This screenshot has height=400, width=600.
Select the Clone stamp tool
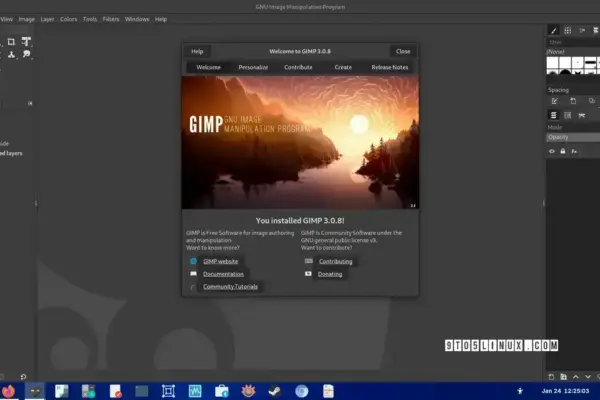[11, 55]
